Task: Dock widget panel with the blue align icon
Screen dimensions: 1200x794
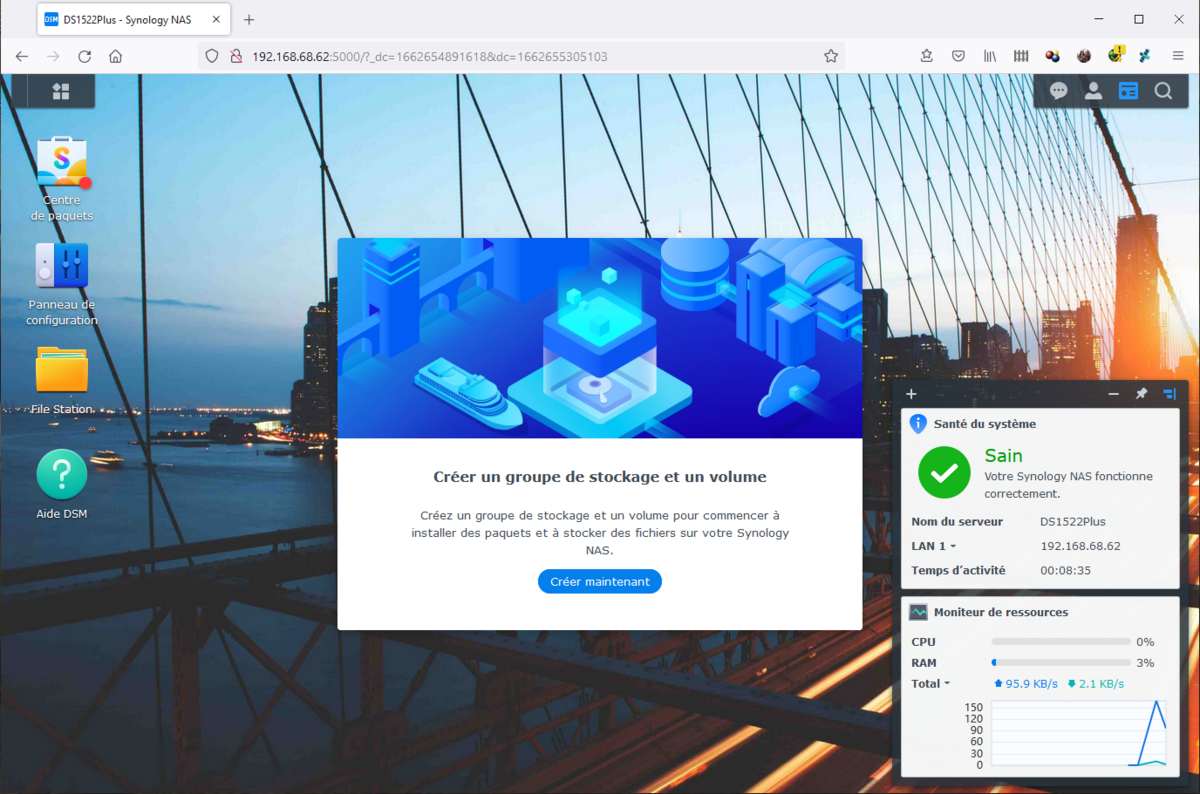Action: [1169, 394]
